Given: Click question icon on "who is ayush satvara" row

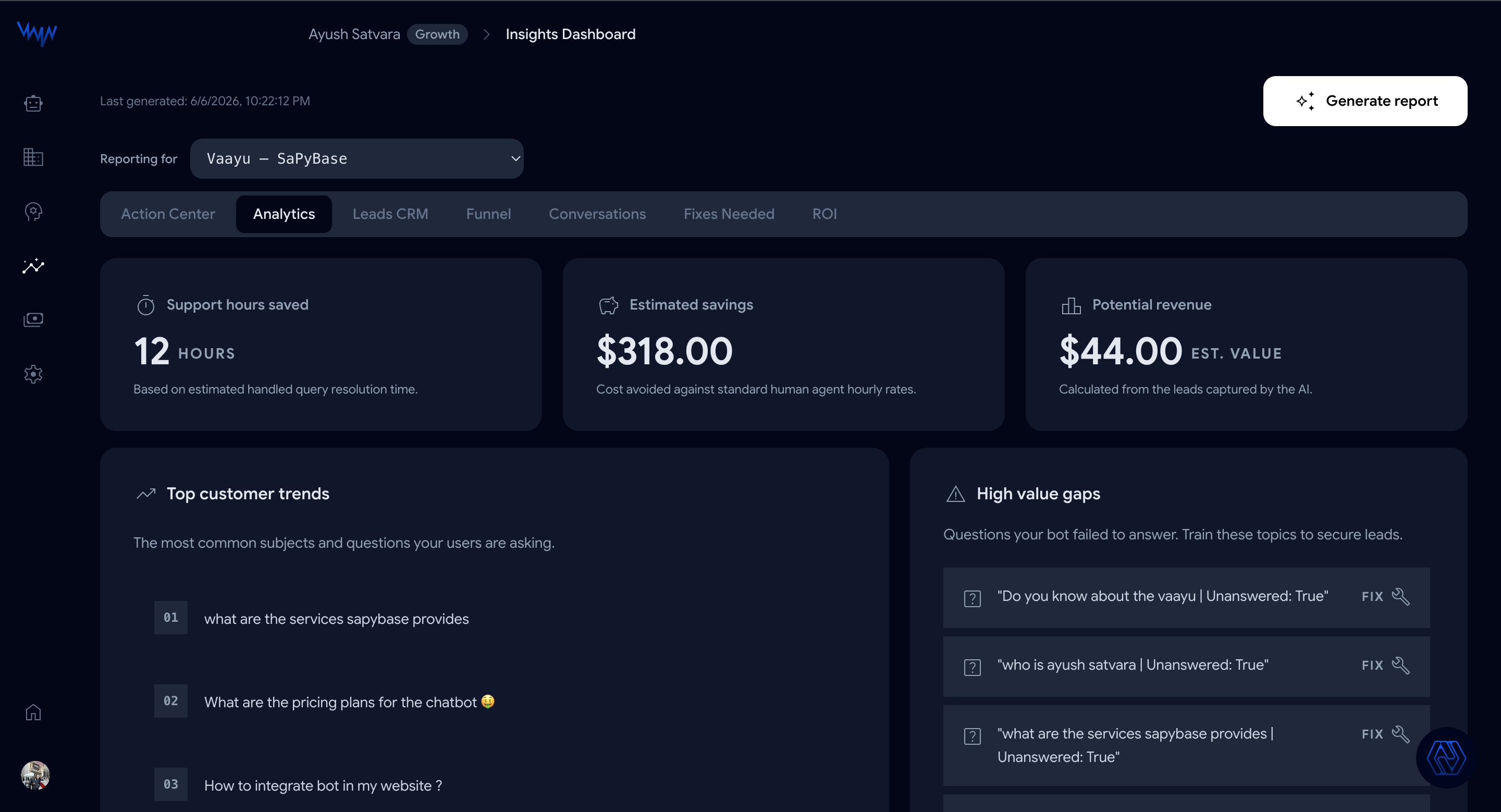Looking at the screenshot, I should (x=972, y=667).
